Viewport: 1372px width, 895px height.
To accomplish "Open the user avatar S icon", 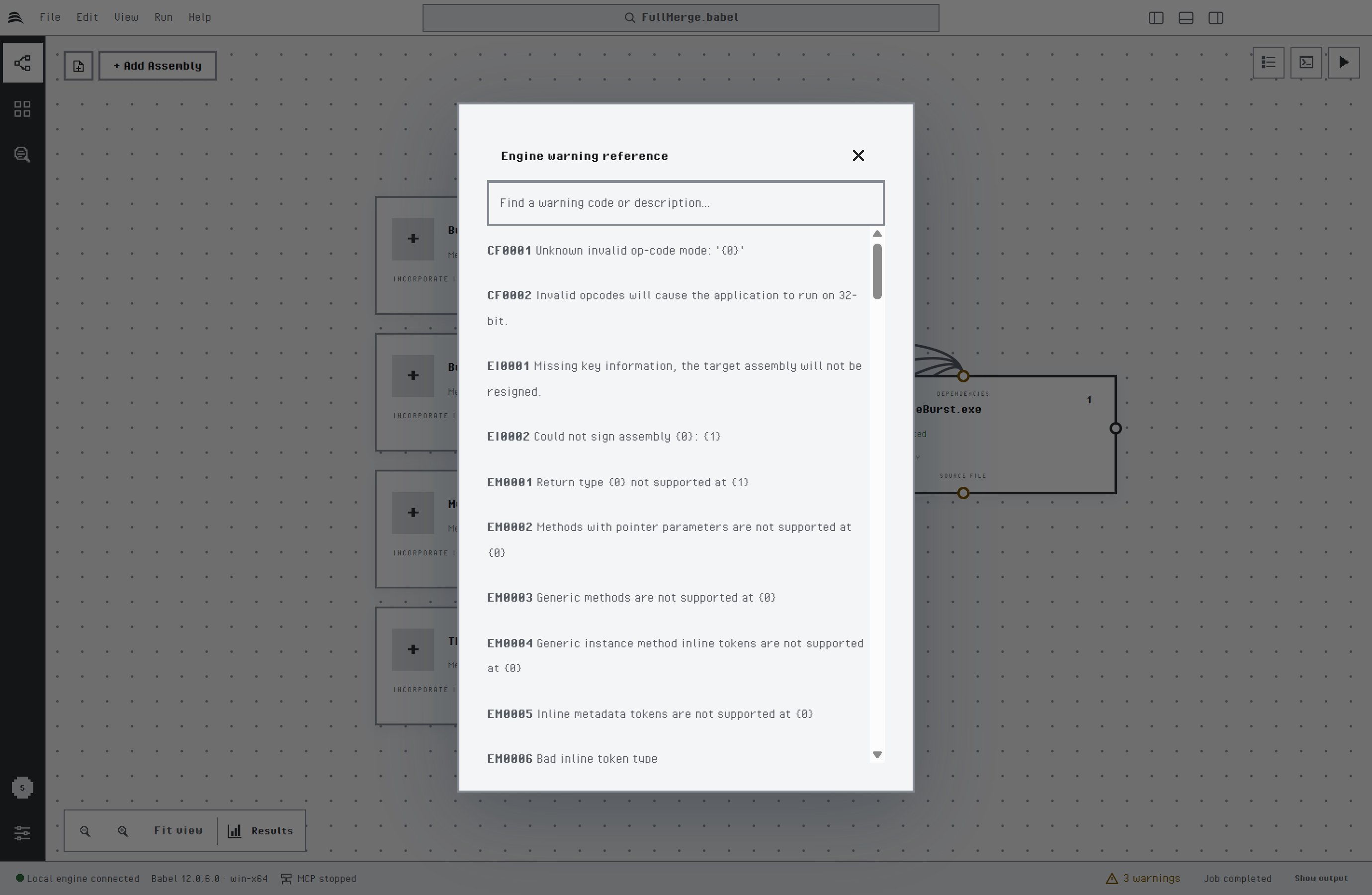I will click(22, 788).
